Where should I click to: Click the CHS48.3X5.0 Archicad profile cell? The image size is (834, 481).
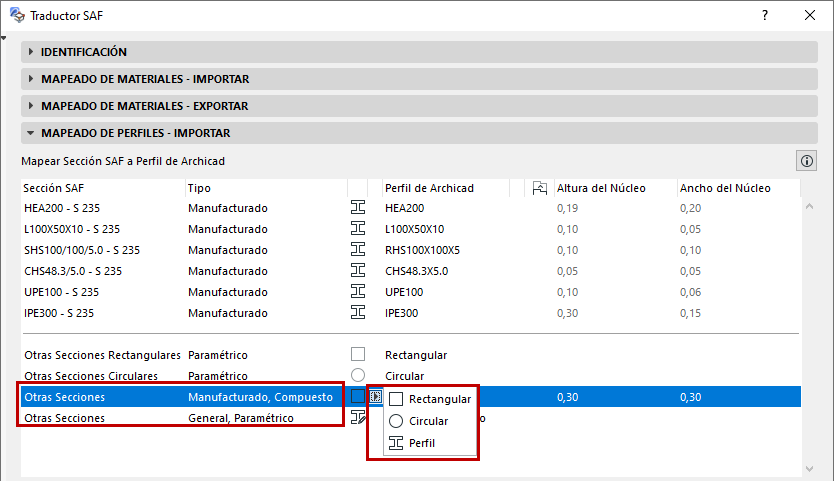(416, 271)
